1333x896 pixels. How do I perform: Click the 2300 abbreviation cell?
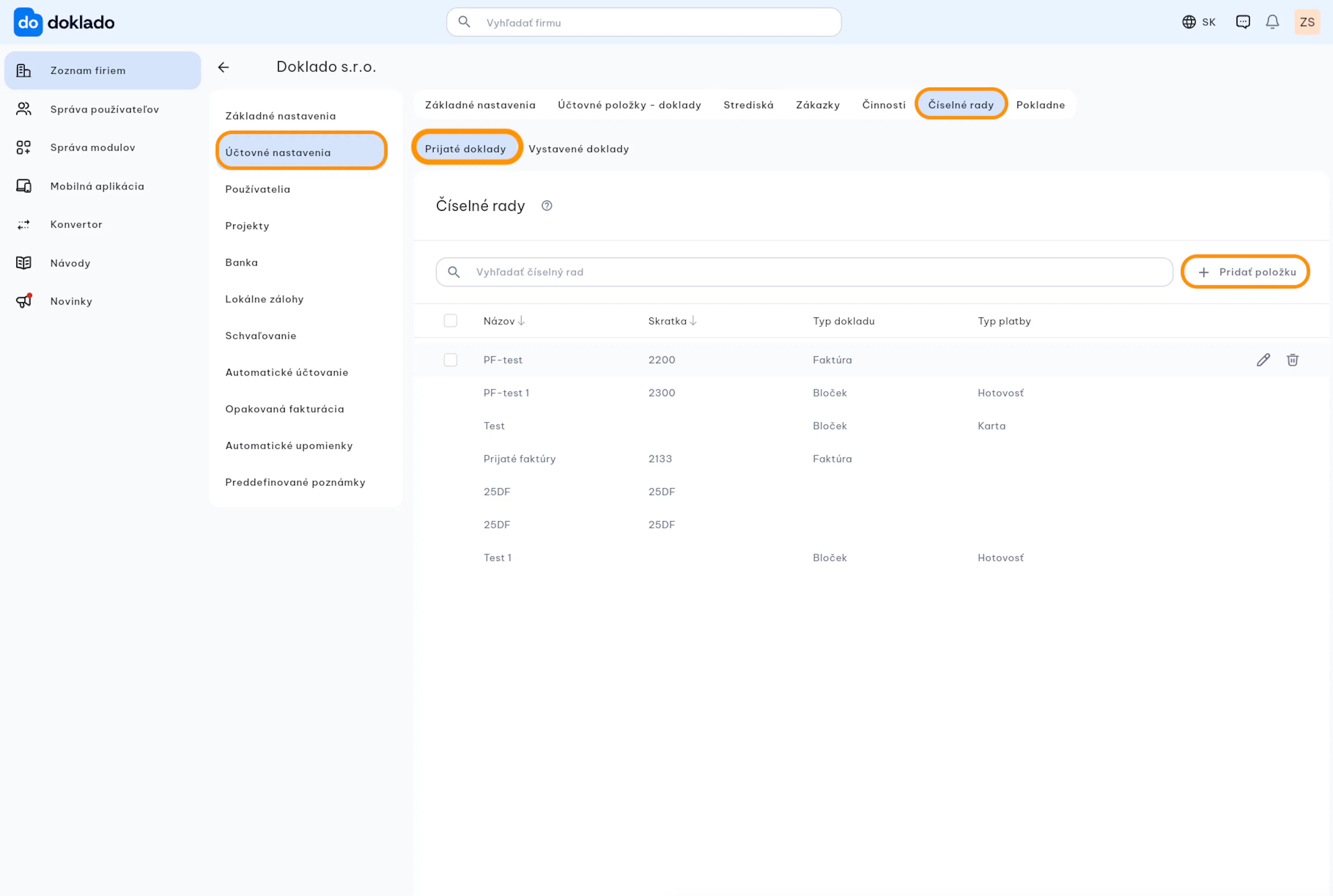tap(662, 393)
